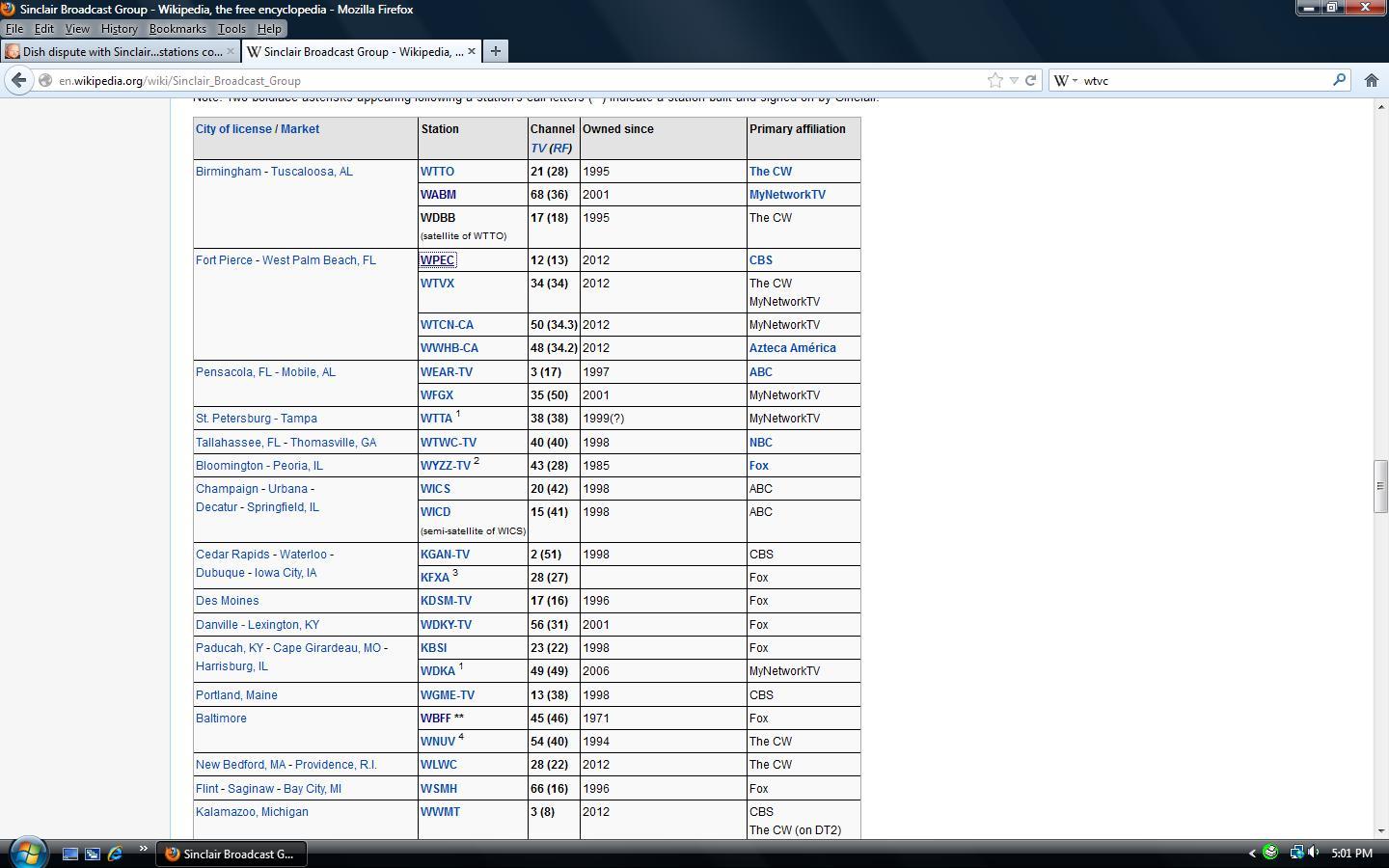Open the WEAR-TV station link
The width and height of the screenshot is (1389, 868).
[x=447, y=372]
